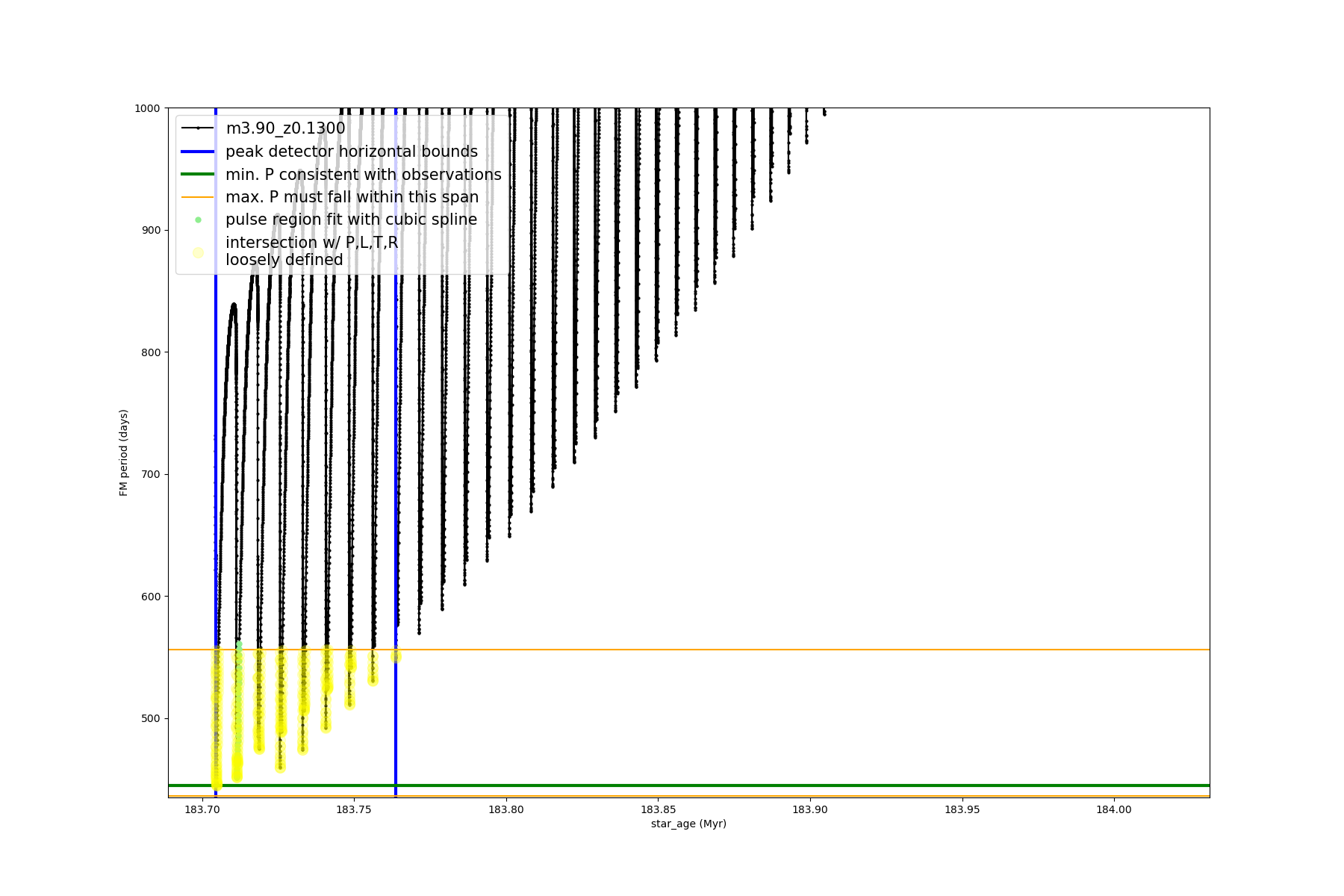Click the 'FM period (days)' y-axis label
Viewport: 1344px width, 896px height.
tap(124, 452)
